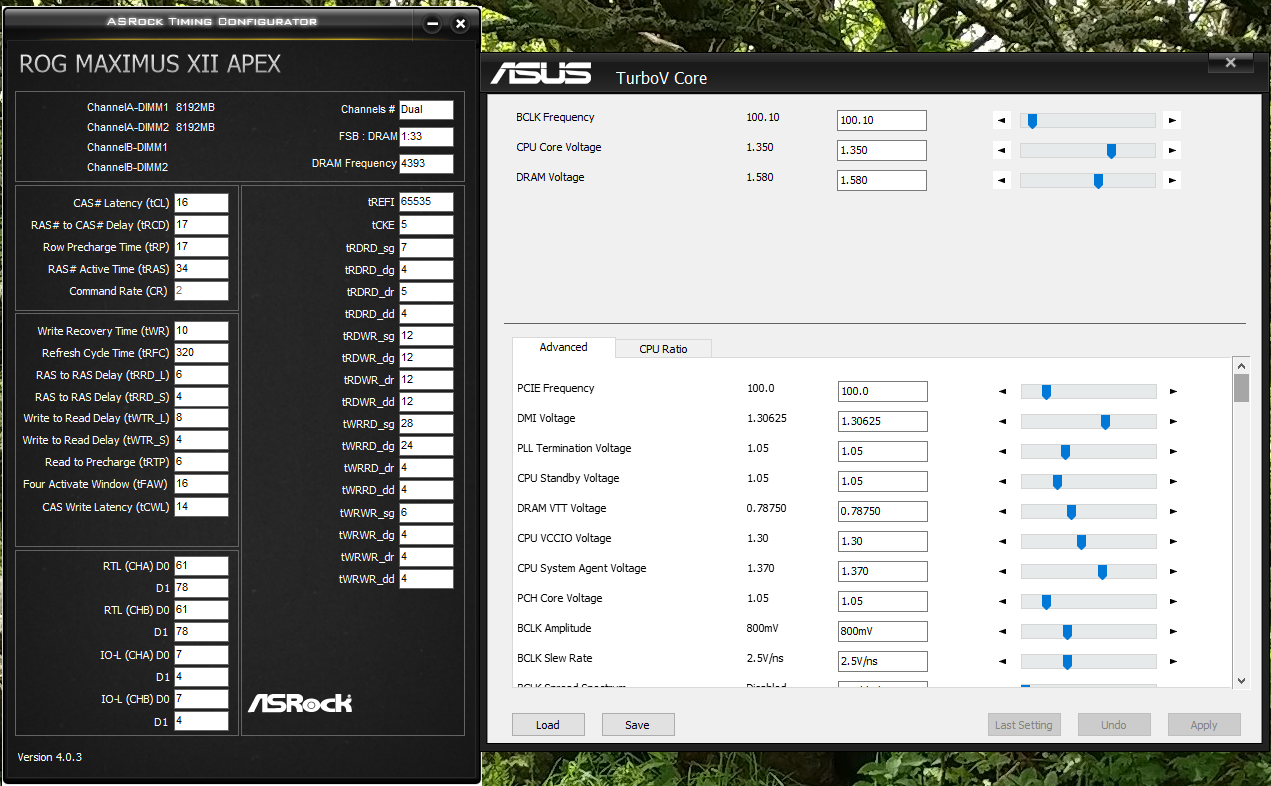Close the TurboV Core window

click(1230, 63)
